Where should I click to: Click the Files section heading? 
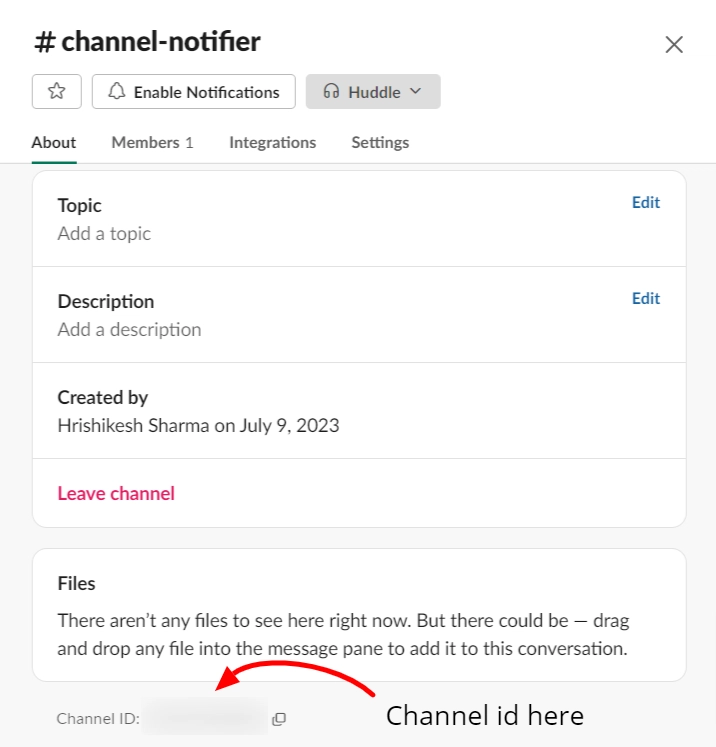pos(77,583)
